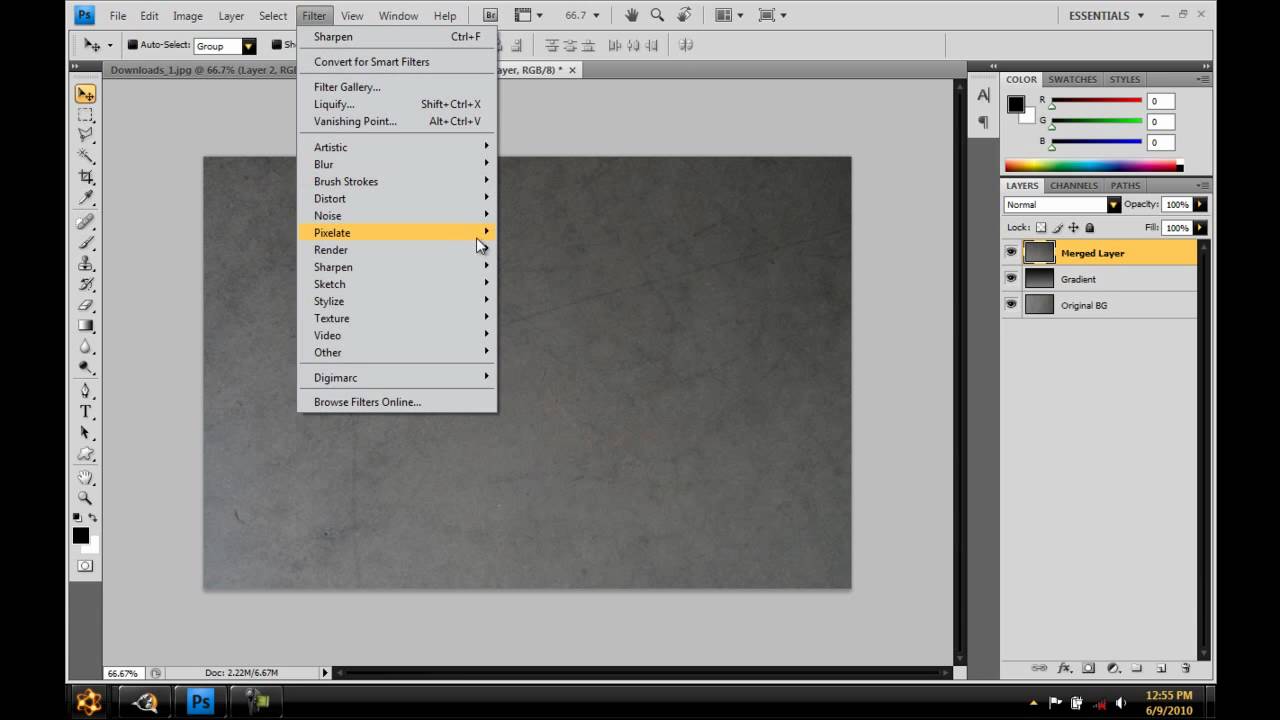1280x720 pixels.
Task: Click the color spectrum ramp
Action: click(x=1094, y=166)
